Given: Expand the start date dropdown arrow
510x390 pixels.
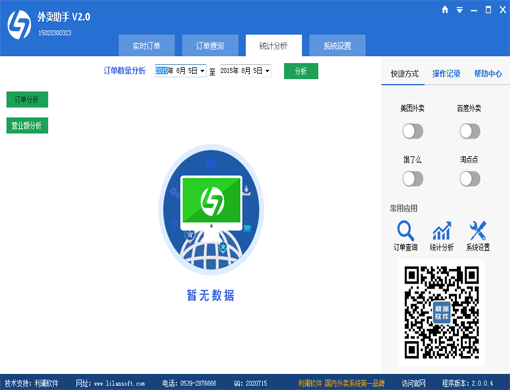Looking at the screenshot, I should point(202,71).
